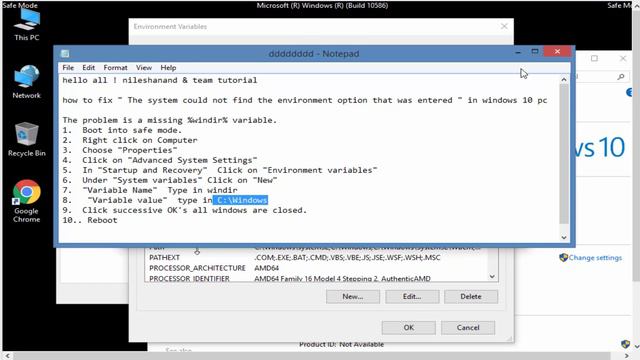Click Notepad vertical scrollbar down arrow
Screen dimensions: 640x360
point(564,238)
